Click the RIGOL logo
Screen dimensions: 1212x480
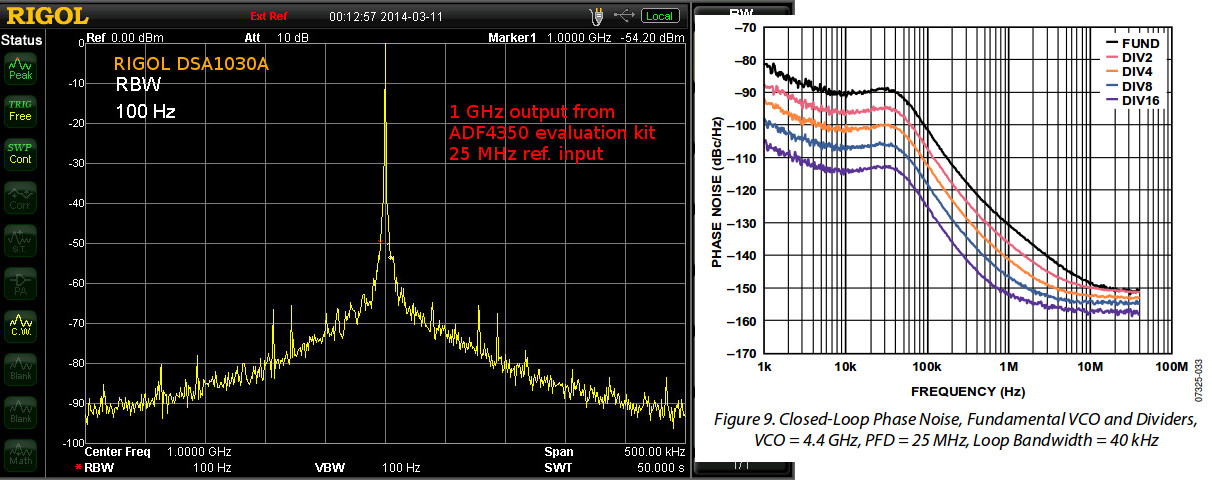pos(46,16)
